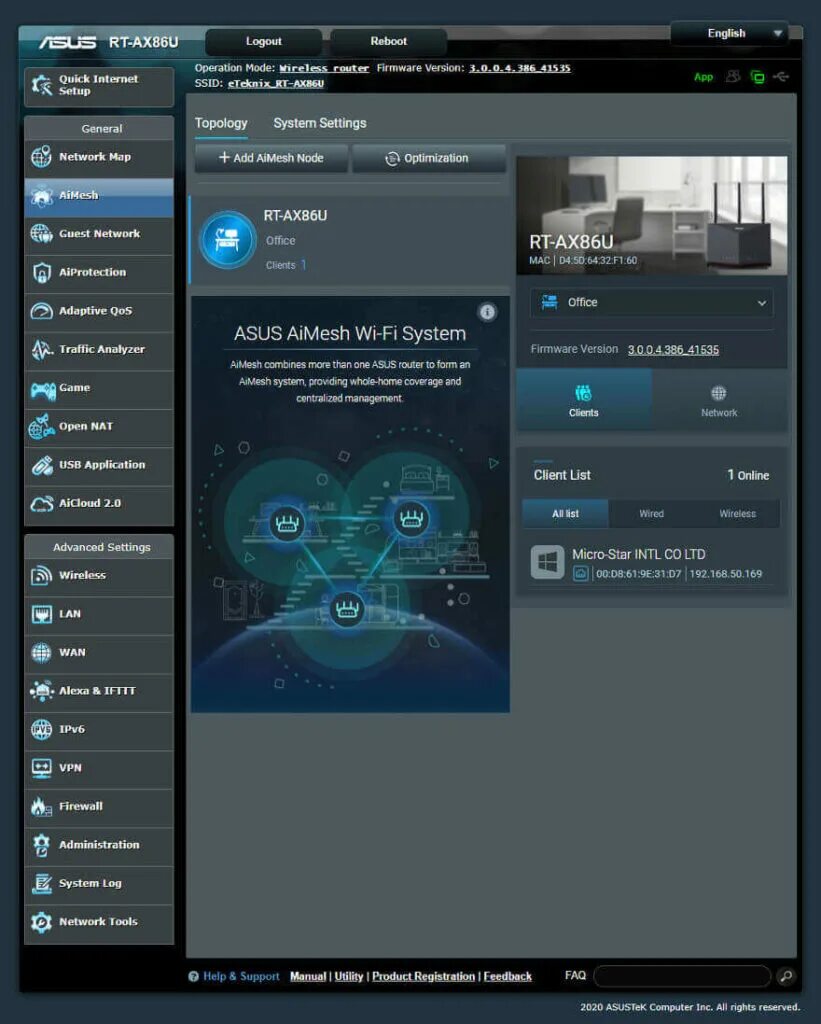Screen dimensions: 821x1024
Task: Click Add AiMesh Node button
Action: pos(271,158)
